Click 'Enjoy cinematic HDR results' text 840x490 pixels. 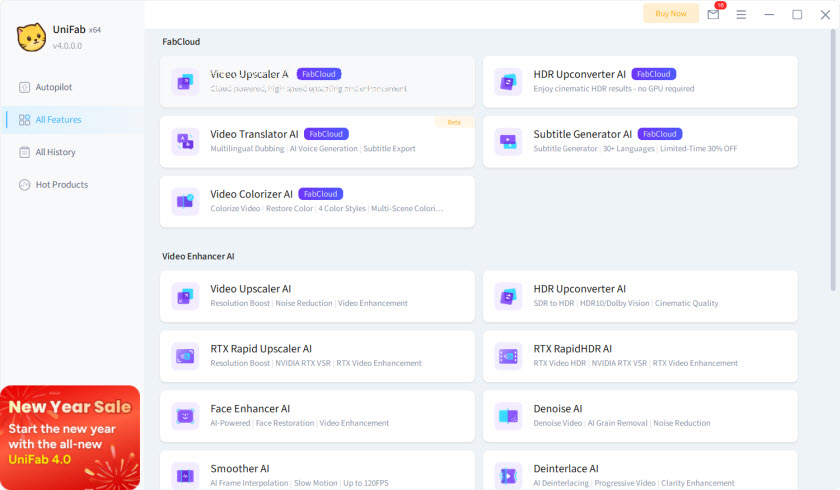582,88
